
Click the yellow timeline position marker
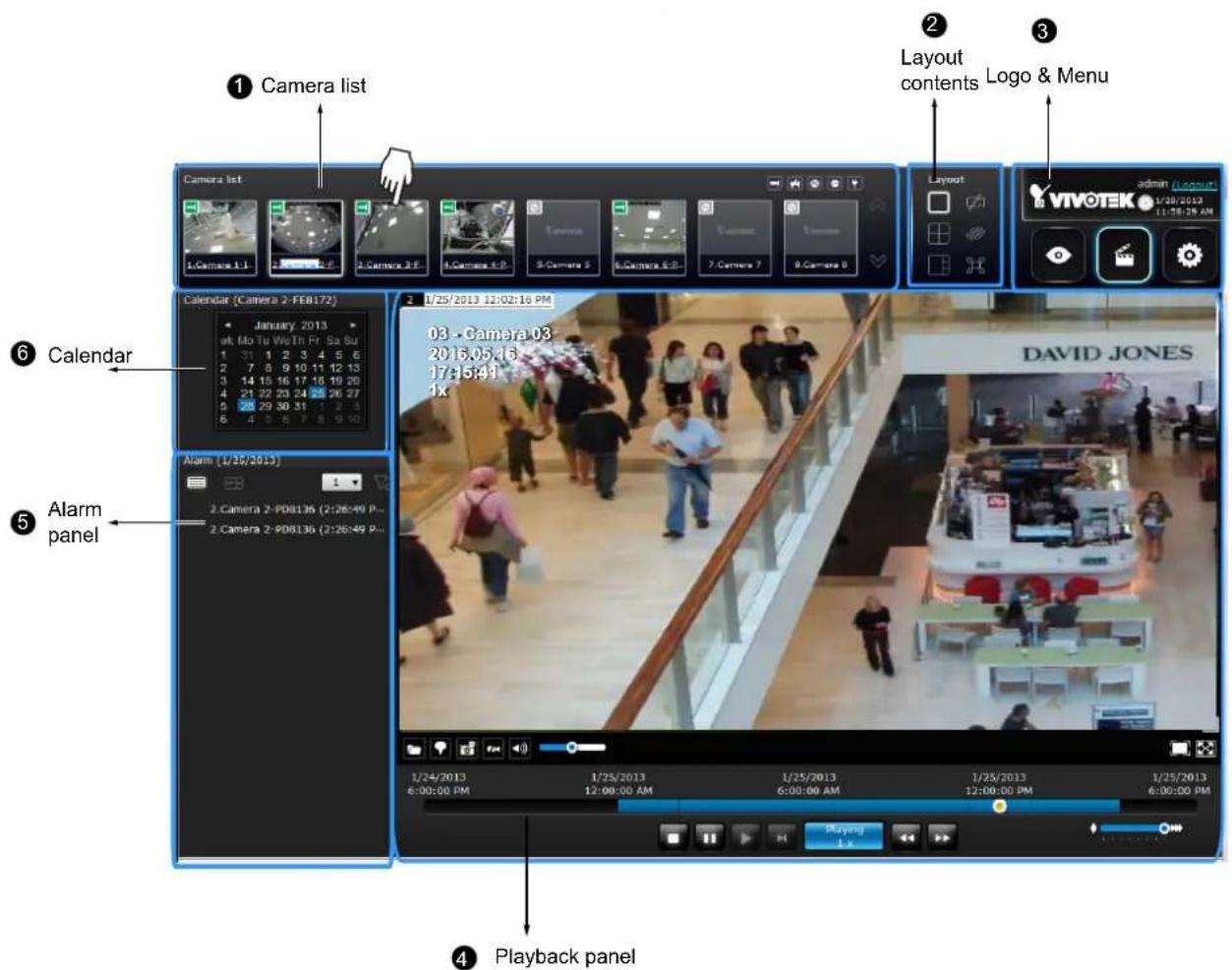pos(1000,806)
